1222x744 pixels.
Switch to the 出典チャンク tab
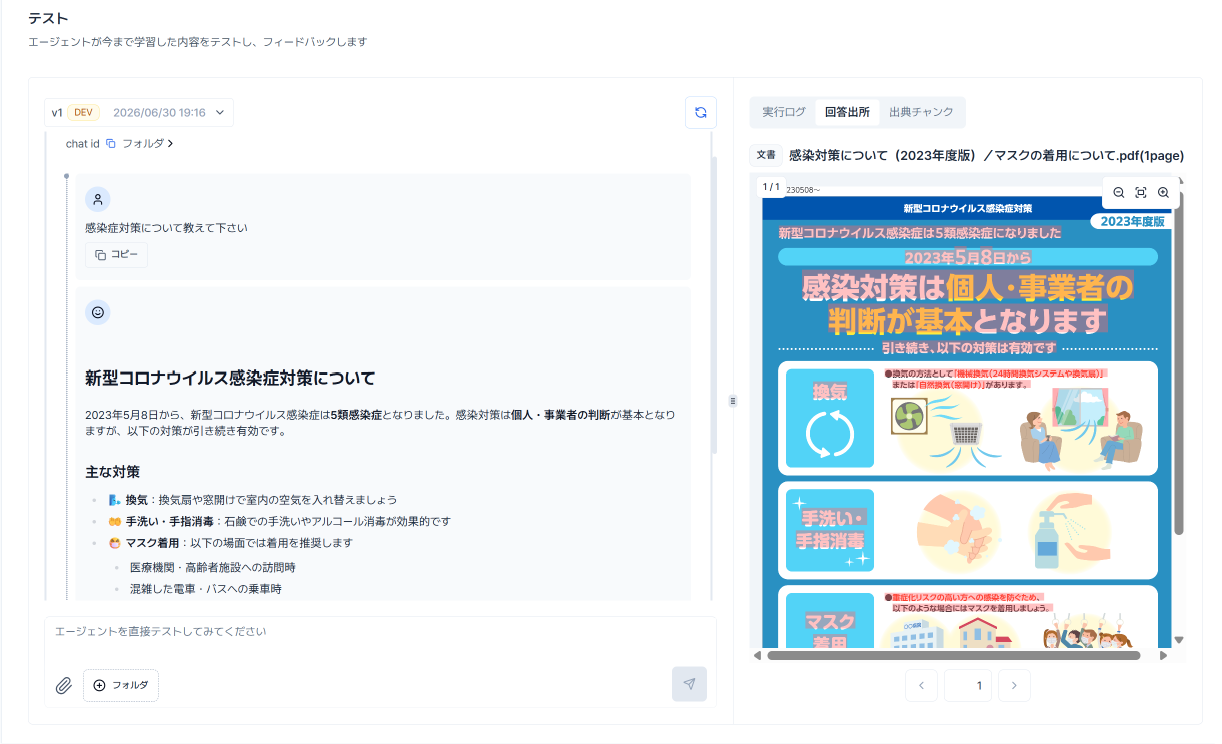tap(921, 112)
